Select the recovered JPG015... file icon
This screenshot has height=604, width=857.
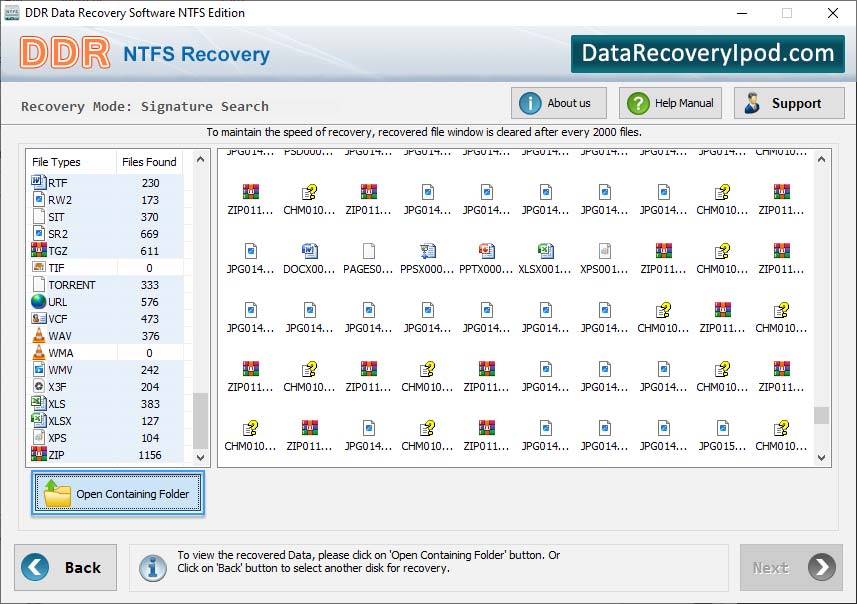[x=723, y=428]
